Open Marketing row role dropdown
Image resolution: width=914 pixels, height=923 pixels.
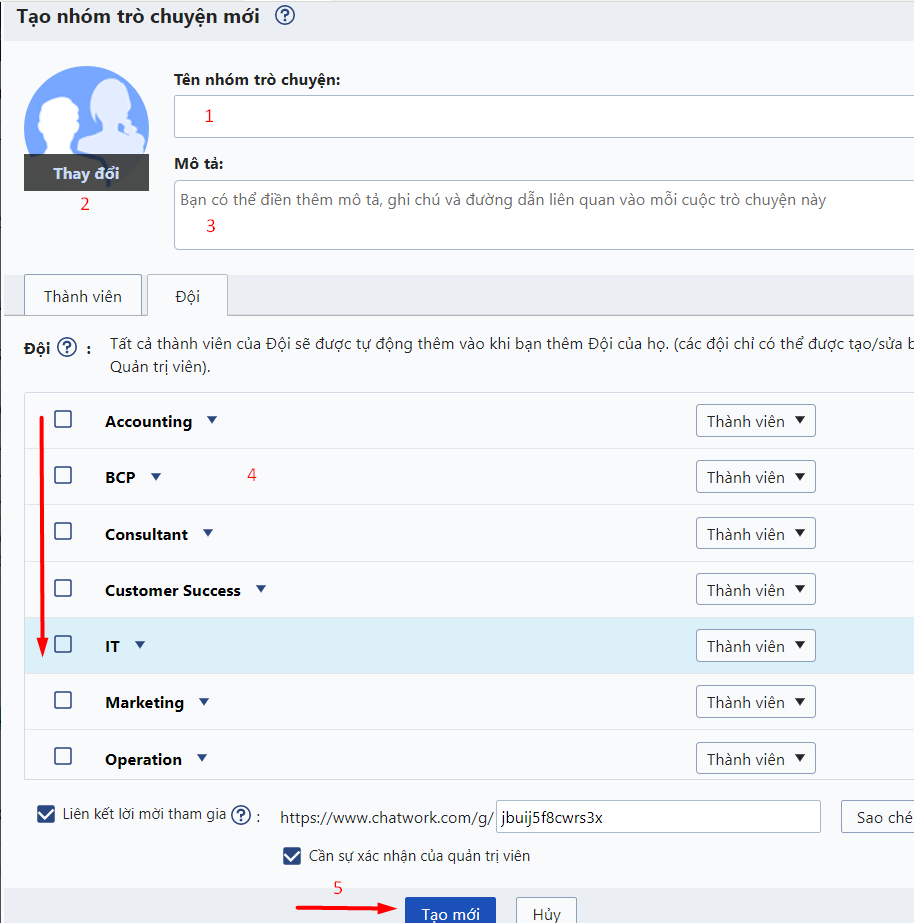coord(756,702)
